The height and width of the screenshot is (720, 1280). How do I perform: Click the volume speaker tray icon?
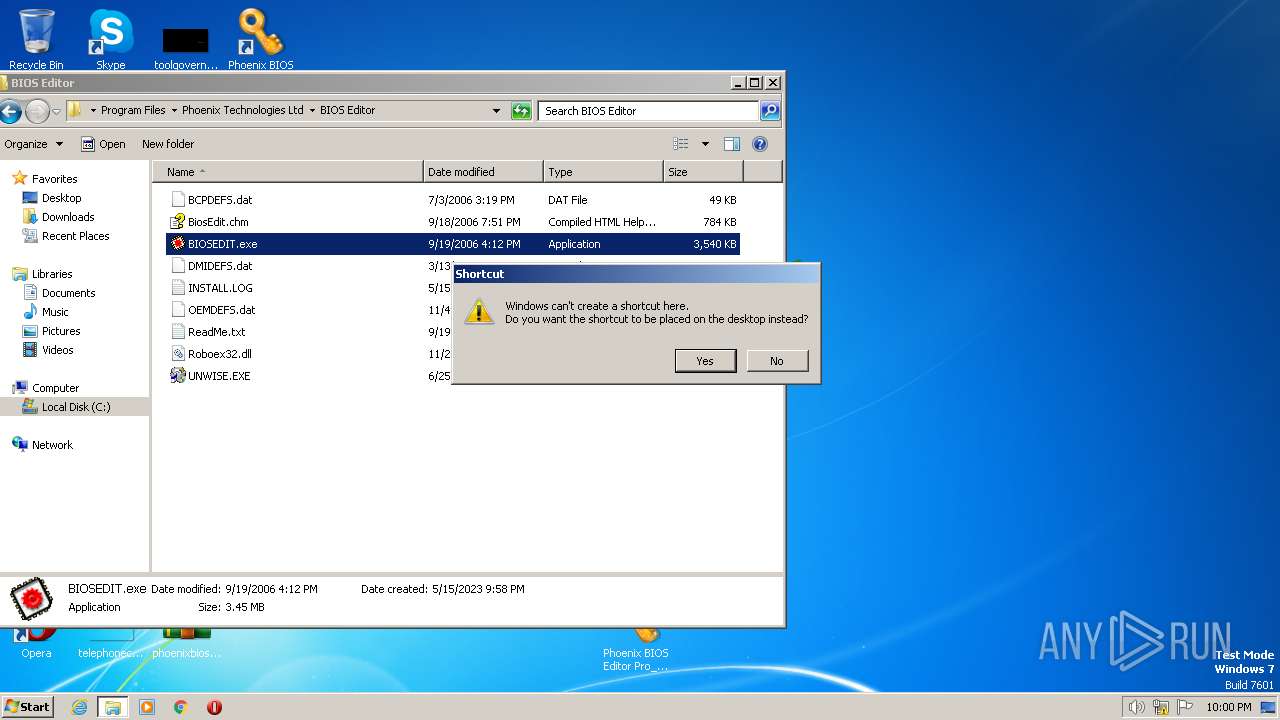(x=1136, y=707)
